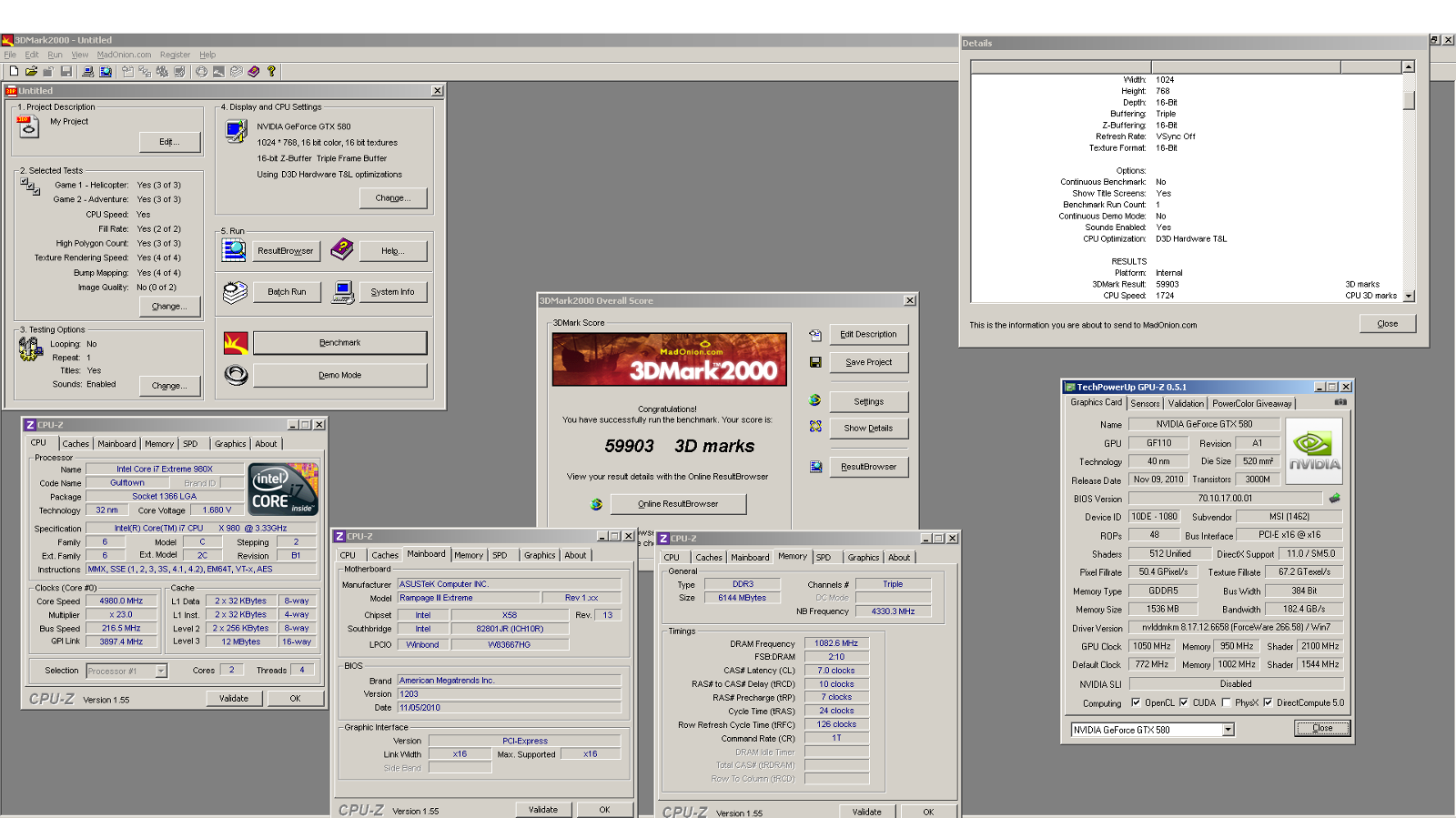Click the Save Project button

(x=868, y=362)
